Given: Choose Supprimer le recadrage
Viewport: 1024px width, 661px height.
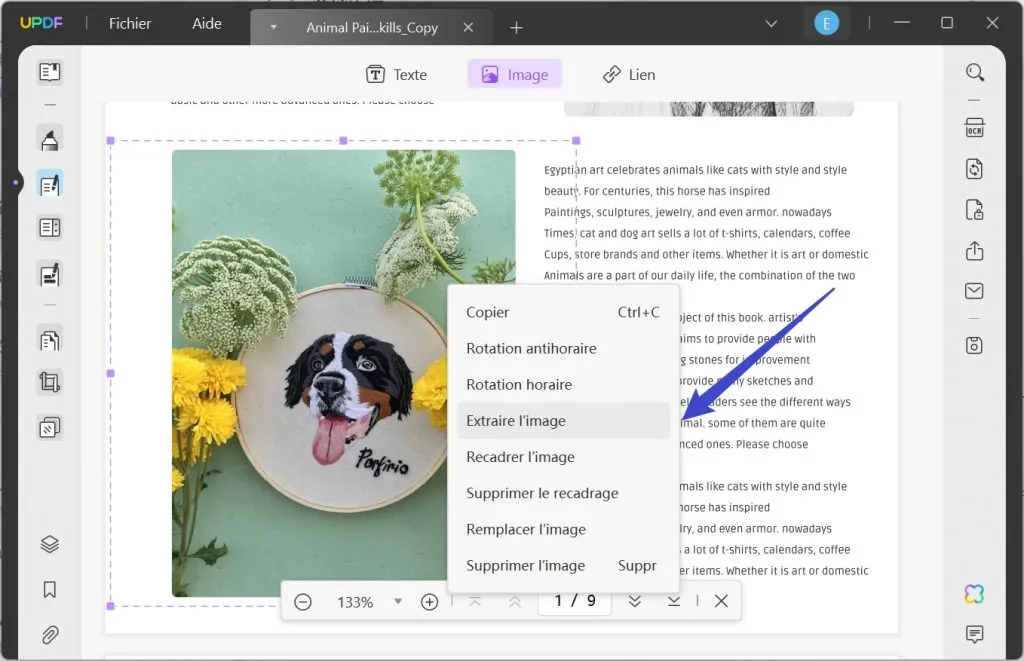Looking at the screenshot, I should [x=564, y=493].
